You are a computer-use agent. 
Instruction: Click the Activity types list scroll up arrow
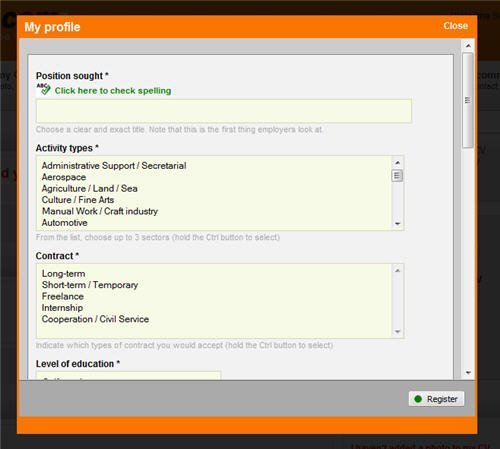[397, 163]
